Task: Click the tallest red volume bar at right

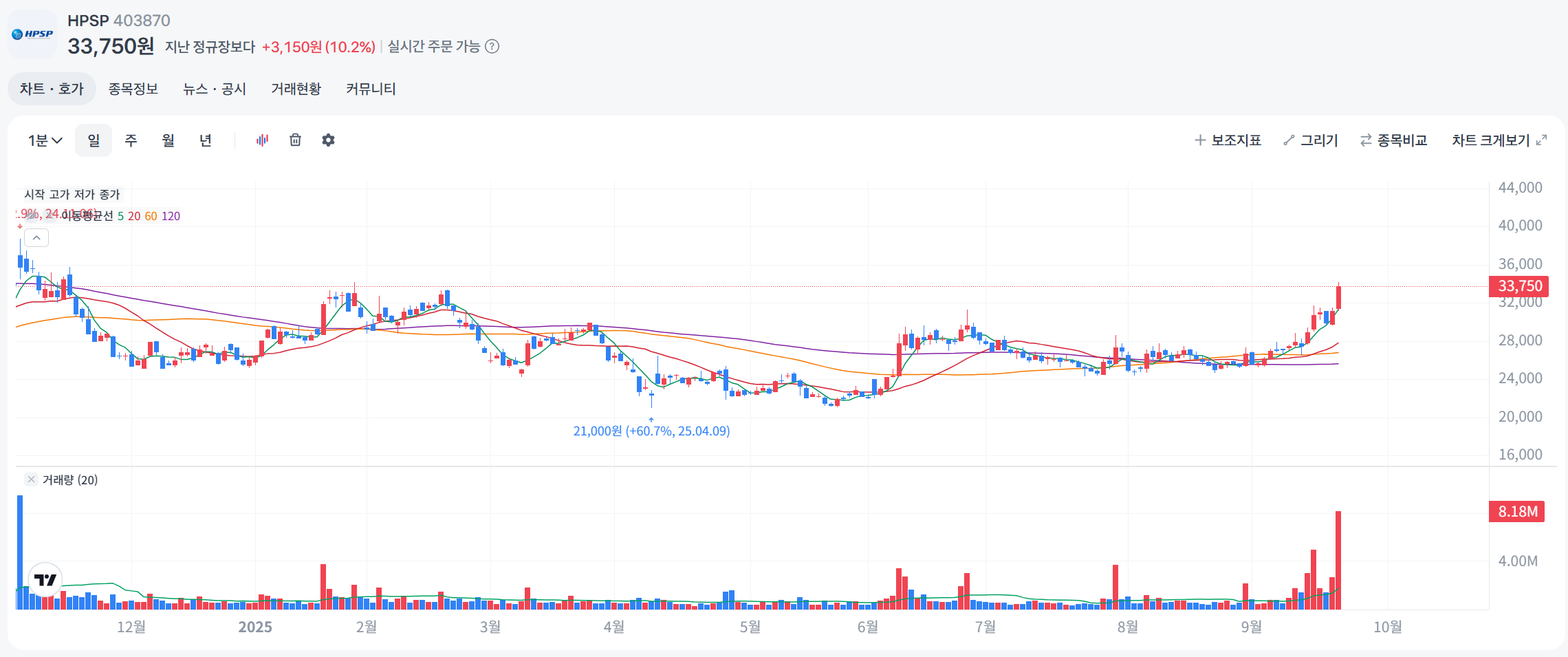Action: 1338,560
